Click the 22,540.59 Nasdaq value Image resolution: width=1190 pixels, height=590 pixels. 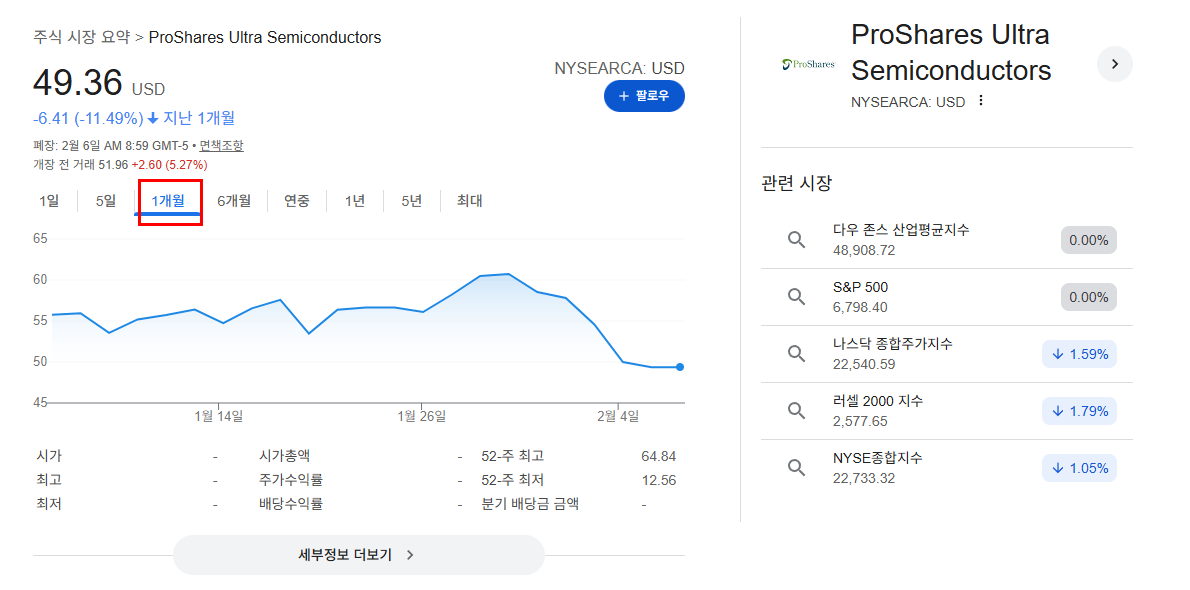click(864, 364)
